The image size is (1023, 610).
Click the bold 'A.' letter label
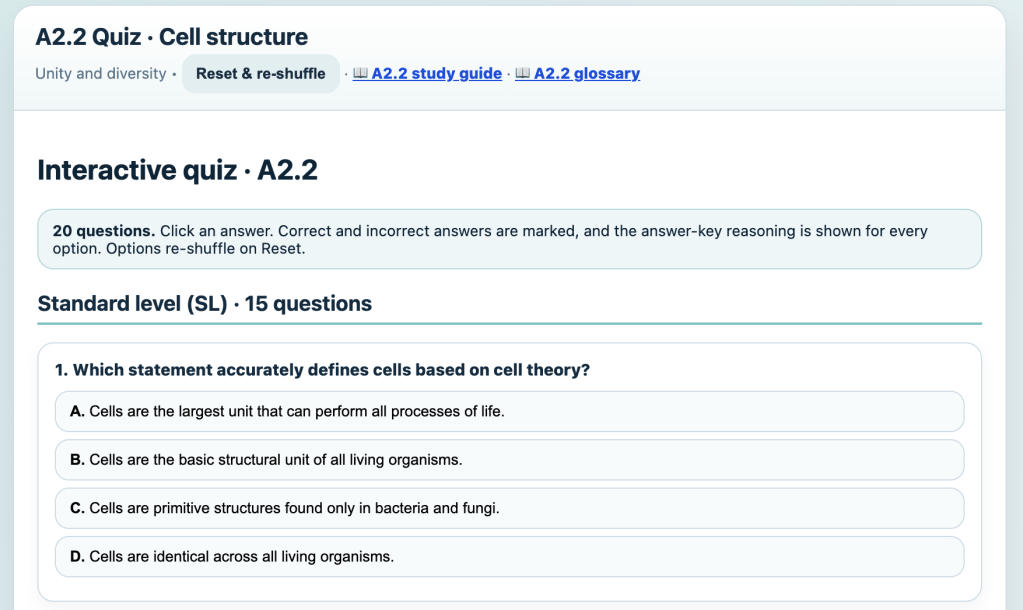77,412
